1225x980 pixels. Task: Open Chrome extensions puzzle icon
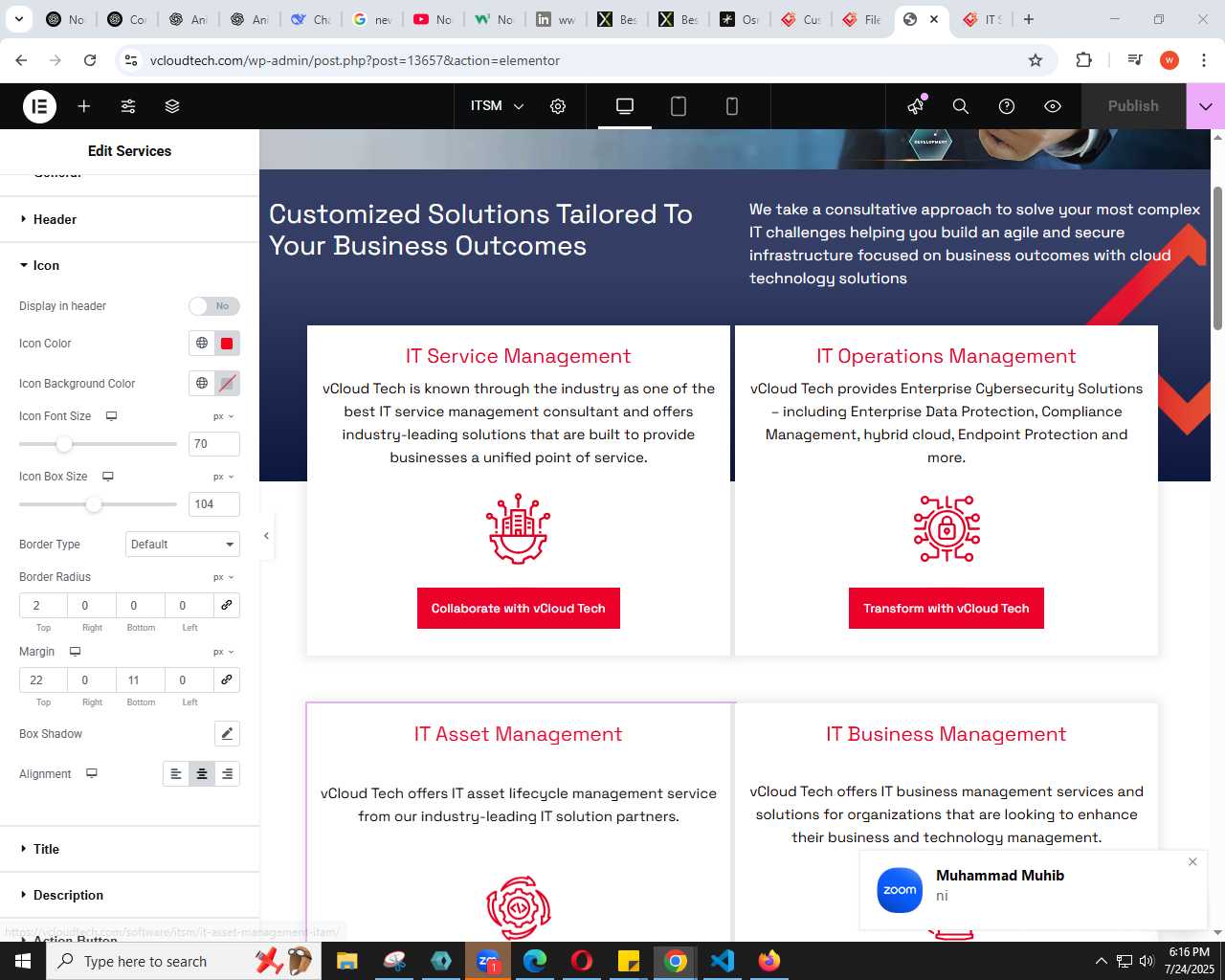pyautogui.click(x=1083, y=60)
